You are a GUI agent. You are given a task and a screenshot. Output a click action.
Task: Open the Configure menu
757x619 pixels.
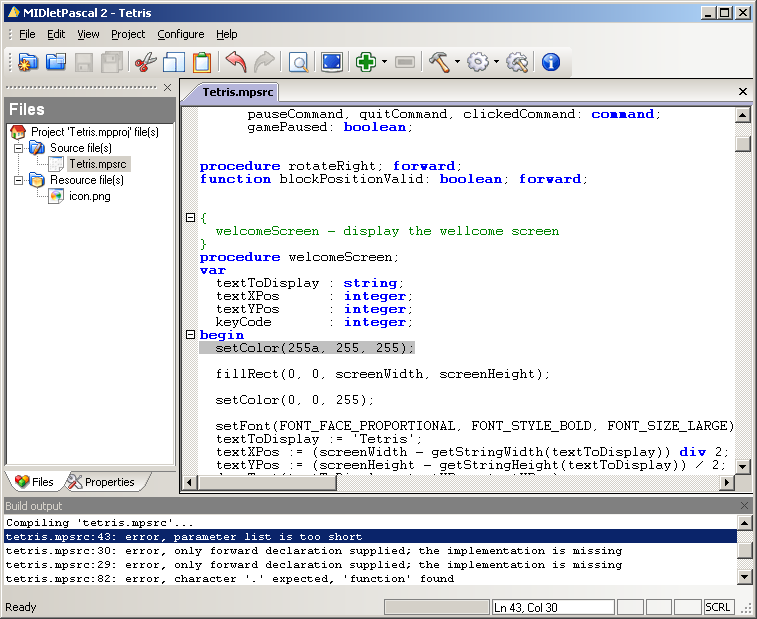click(180, 34)
